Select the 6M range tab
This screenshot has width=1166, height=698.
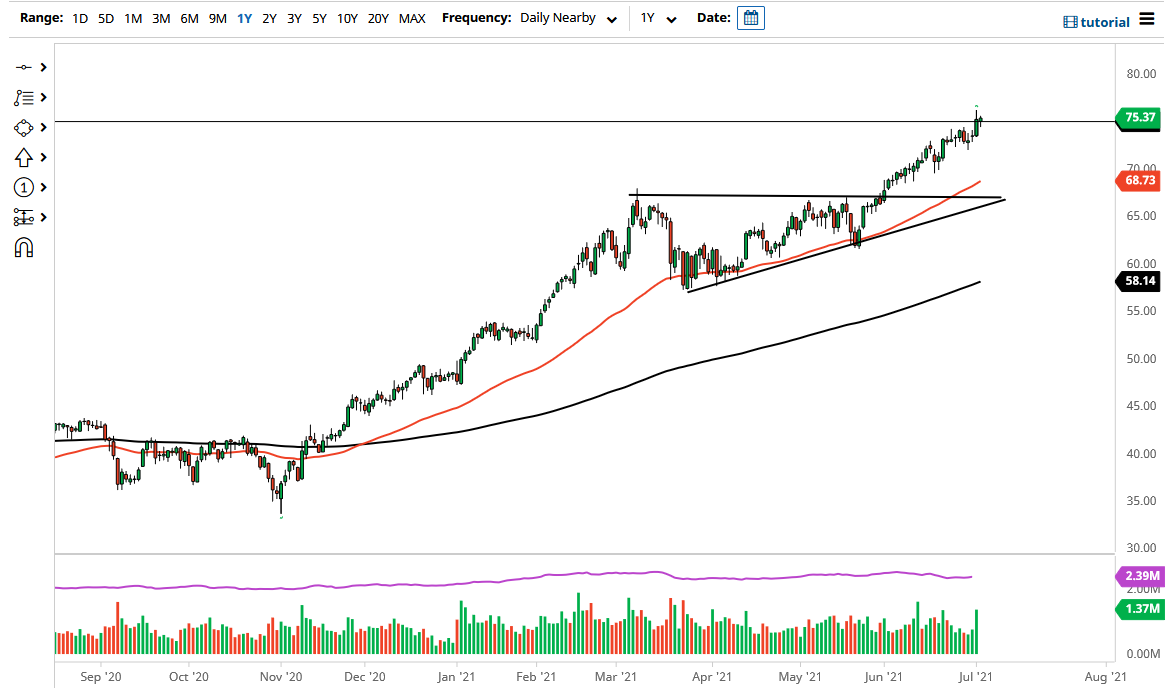point(189,17)
